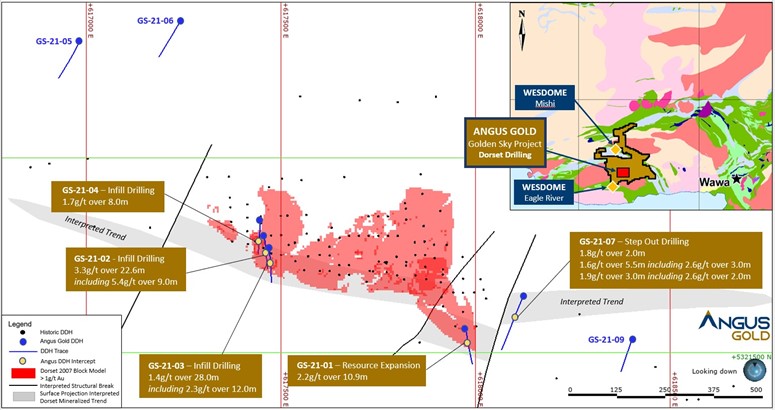
Task: Open the GS-21-04 Infill Drilling callout
Action: pyautogui.click(x=108, y=197)
